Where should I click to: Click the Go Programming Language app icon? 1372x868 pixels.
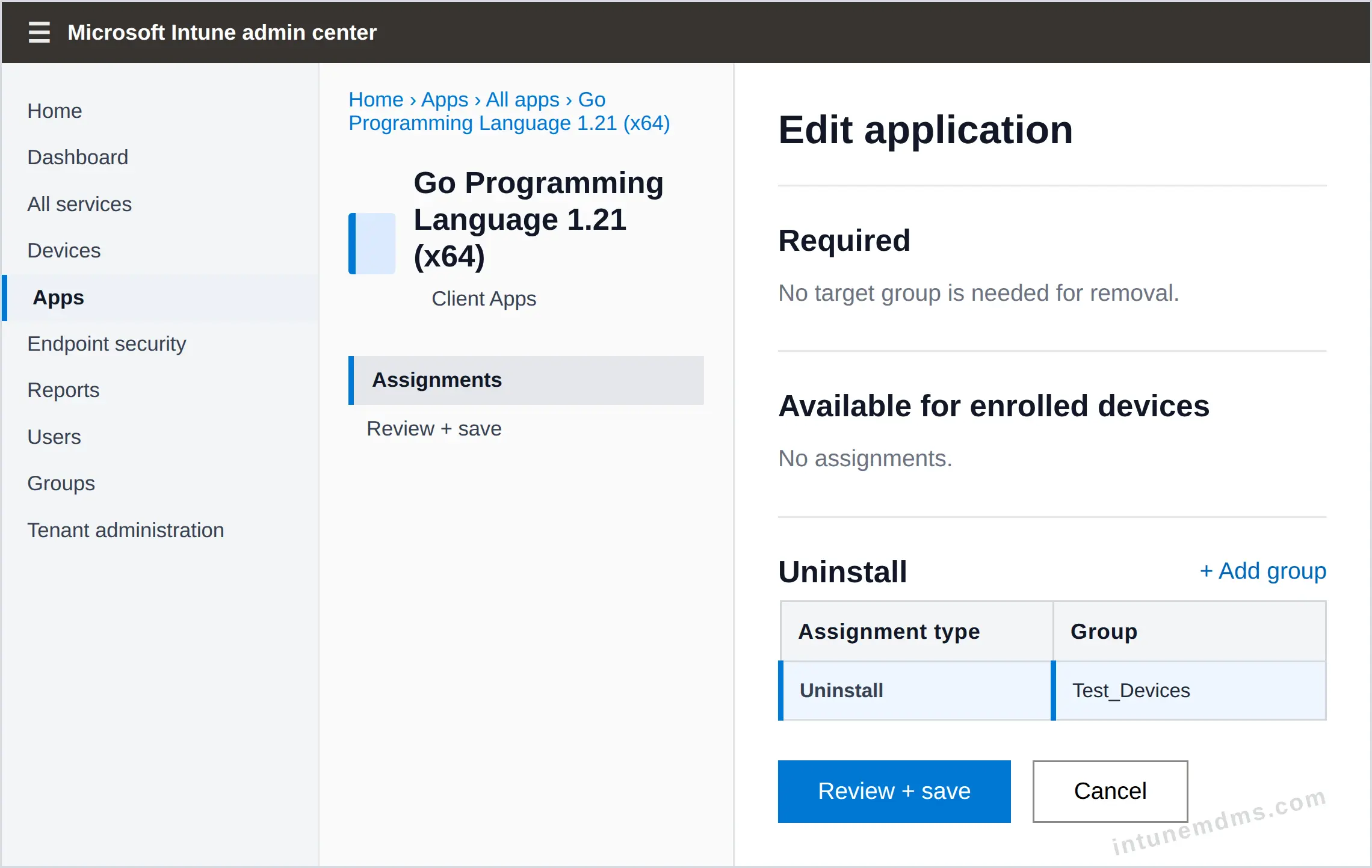point(372,243)
